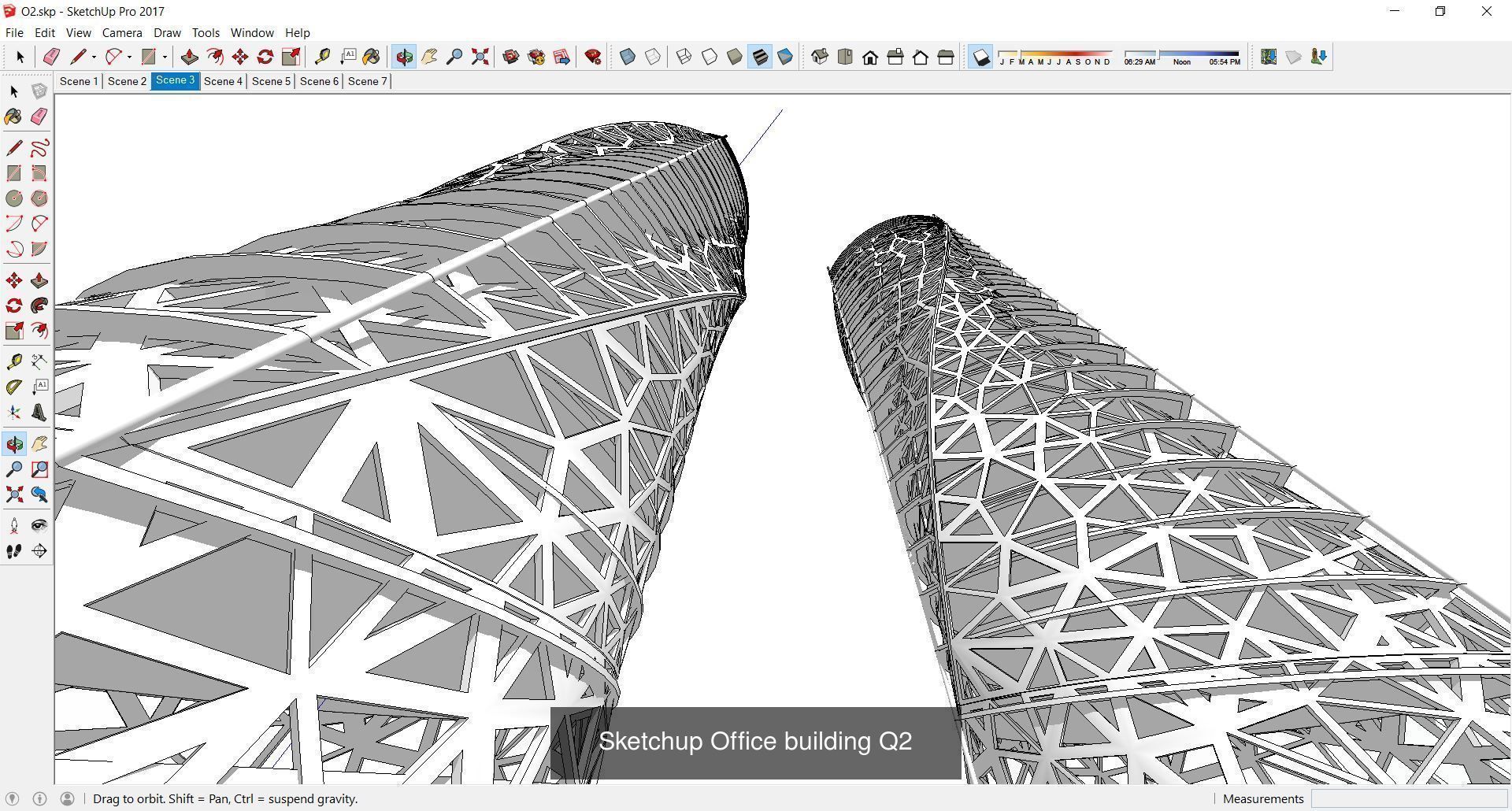Click the sign-in person icon in status bar
Screen dimensions: 1512x811
click(67, 798)
